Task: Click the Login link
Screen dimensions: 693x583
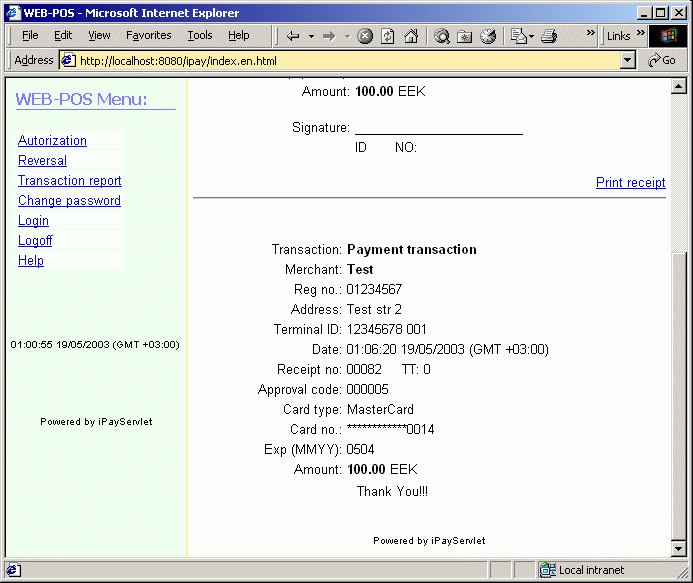Action: point(33,221)
